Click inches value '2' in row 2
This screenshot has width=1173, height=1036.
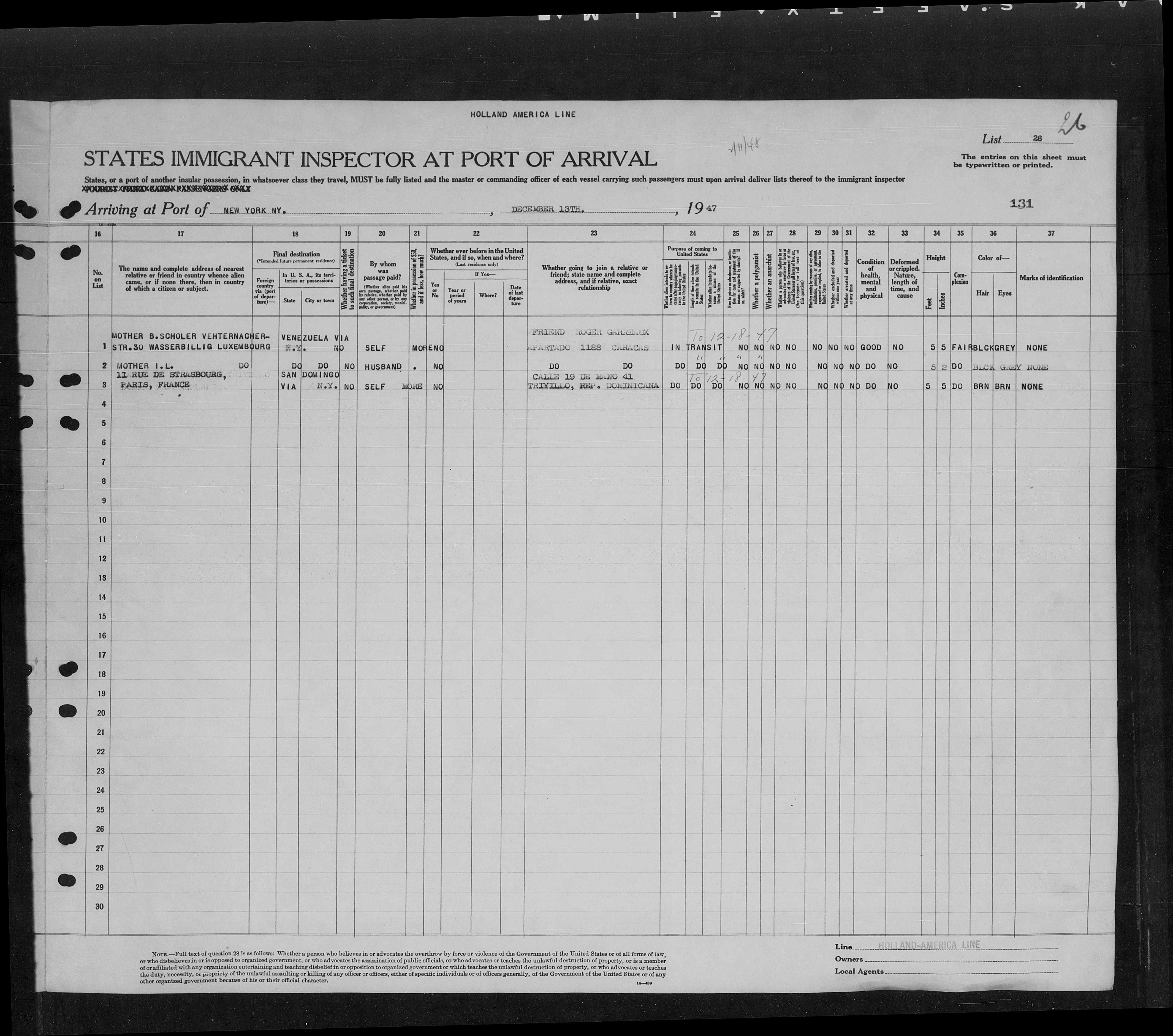click(x=944, y=368)
